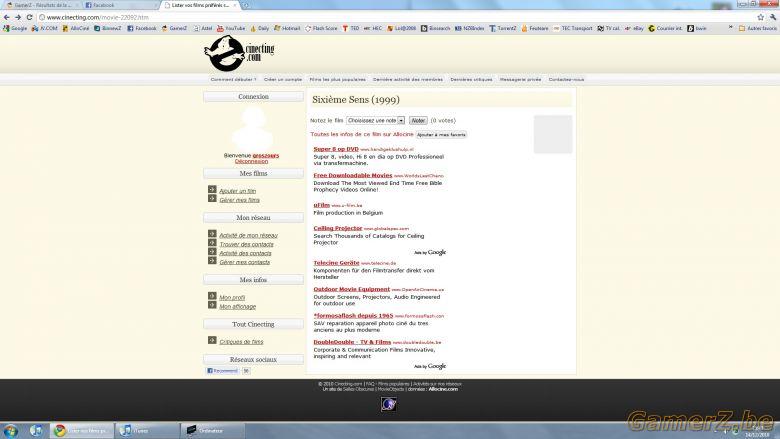Image resolution: width=780 pixels, height=439 pixels.
Task: Open the Allocine.com footer link
Action: pos(443,389)
